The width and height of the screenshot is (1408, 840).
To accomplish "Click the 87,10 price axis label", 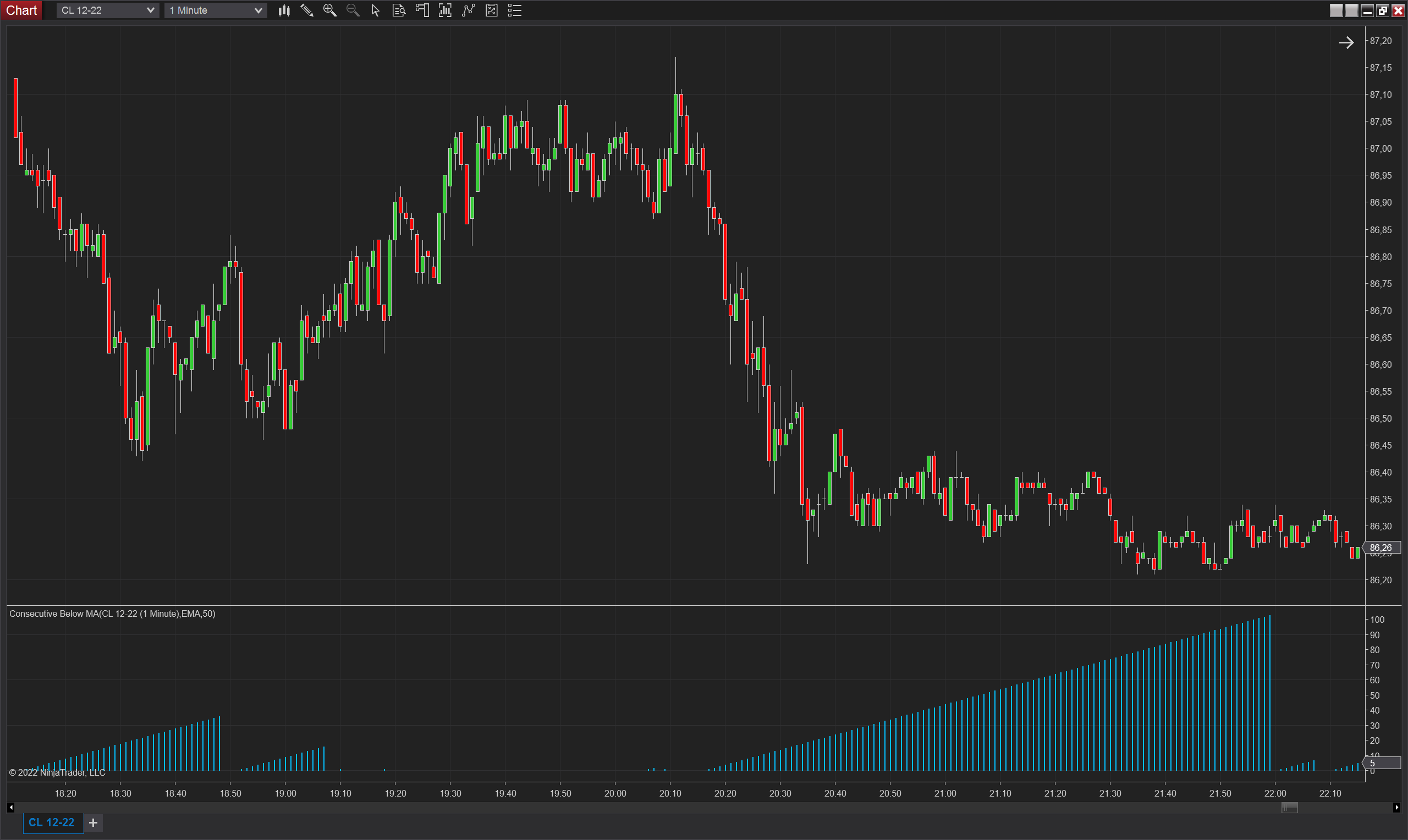I will pyautogui.click(x=1380, y=95).
